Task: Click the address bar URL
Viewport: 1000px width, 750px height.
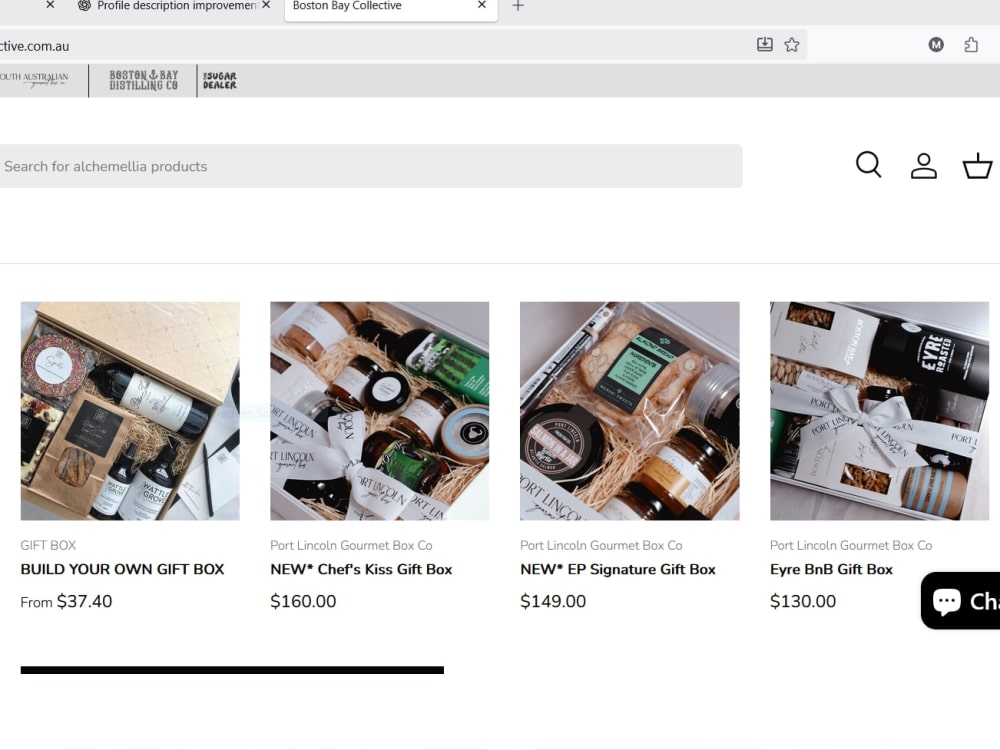Action: 34,47
